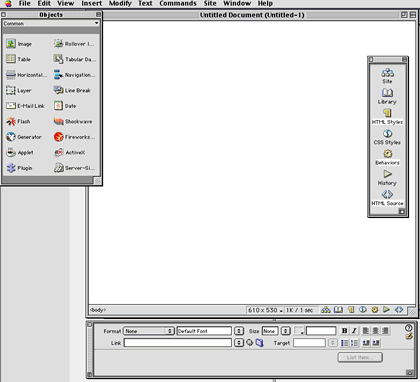Indent the selected text
This screenshot has width=420, height=382.
(x=376, y=343)
